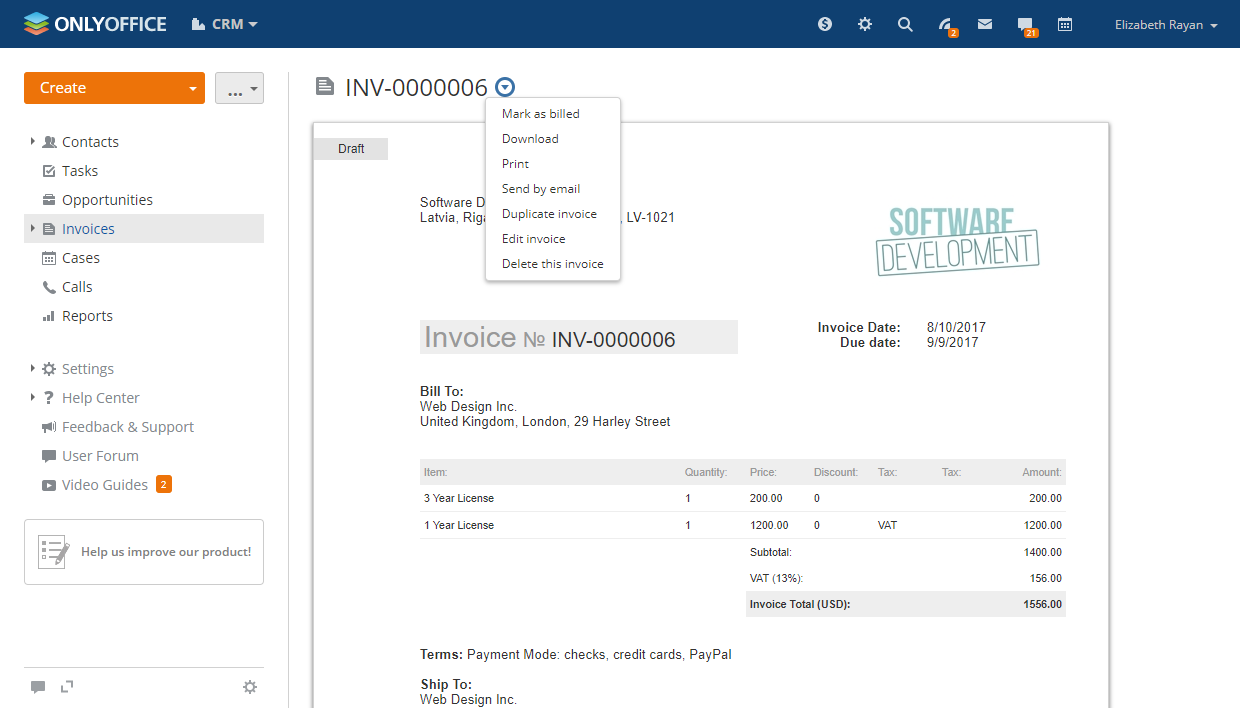
Task: Open the mail envelope icon
Action: pos(985,24)
